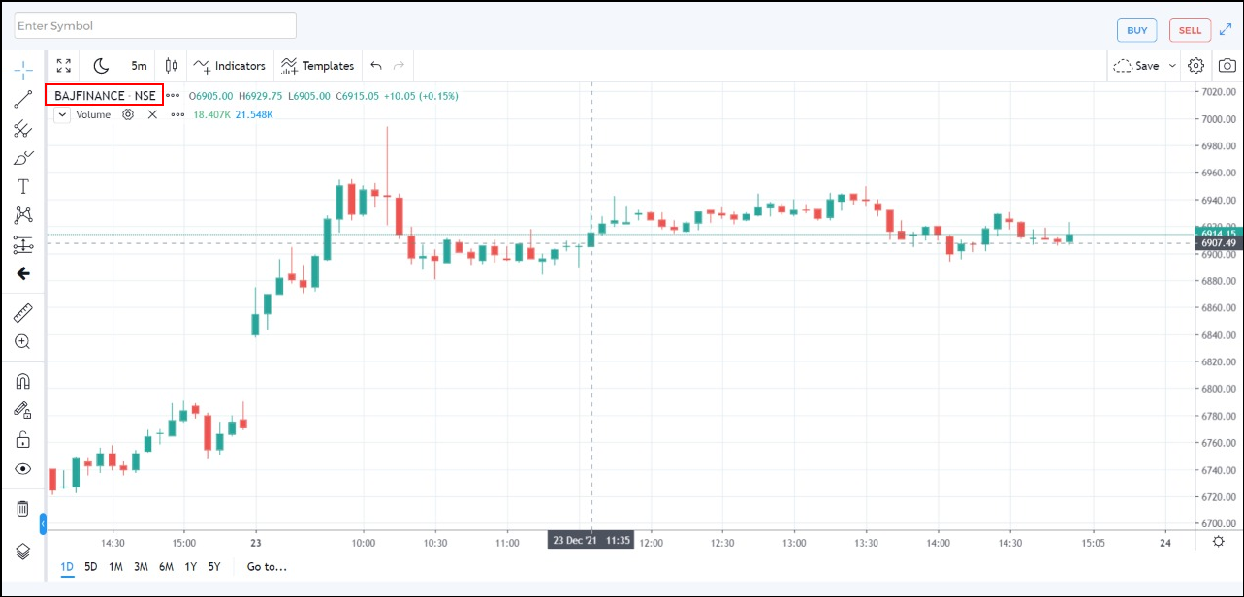Screen dimensions: 1244x597
Task: Open the candlestick chart style selector
Action: click(x=171, y=66)
